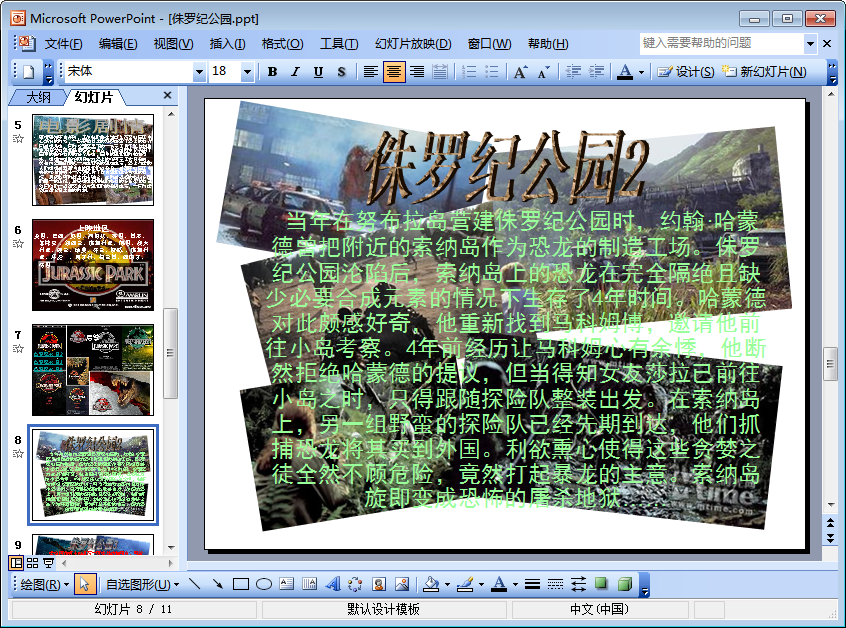
Task: Click the increase indent icon
Action: tap(596, 71)
